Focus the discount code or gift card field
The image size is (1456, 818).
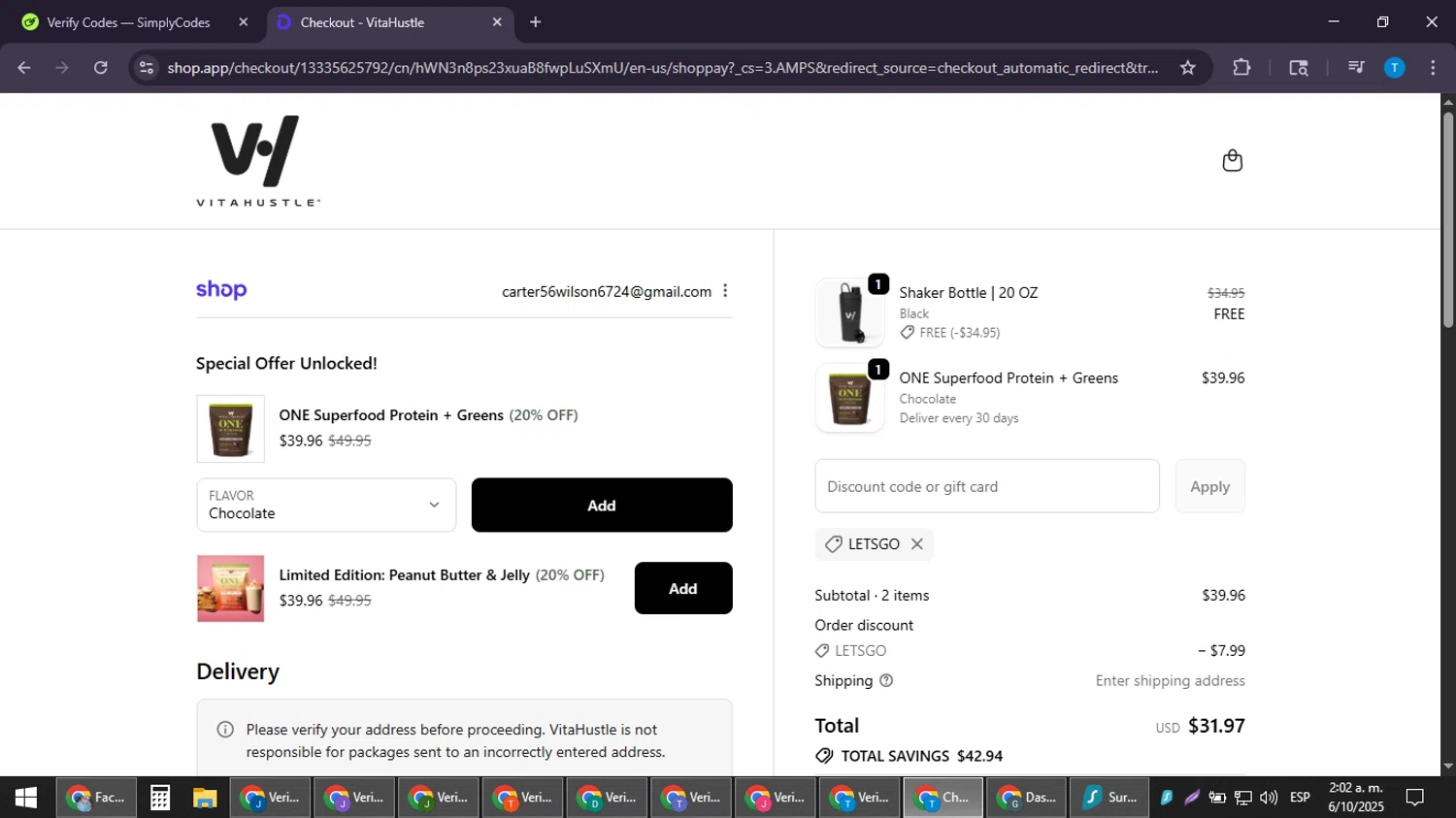tap(987, 486)
